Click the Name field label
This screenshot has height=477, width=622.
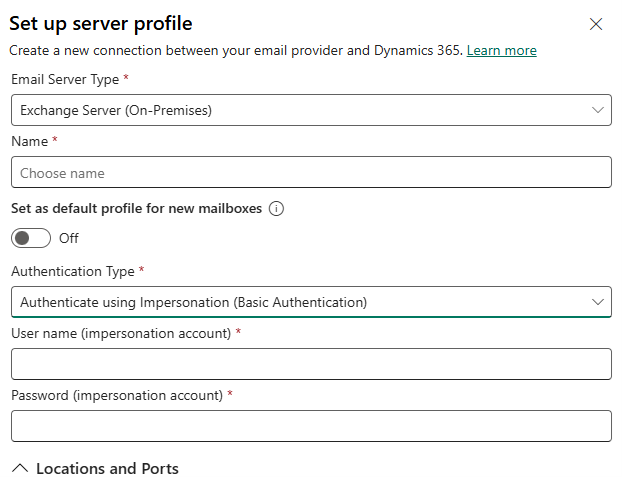pyautogui.click(x=29, y=142)
